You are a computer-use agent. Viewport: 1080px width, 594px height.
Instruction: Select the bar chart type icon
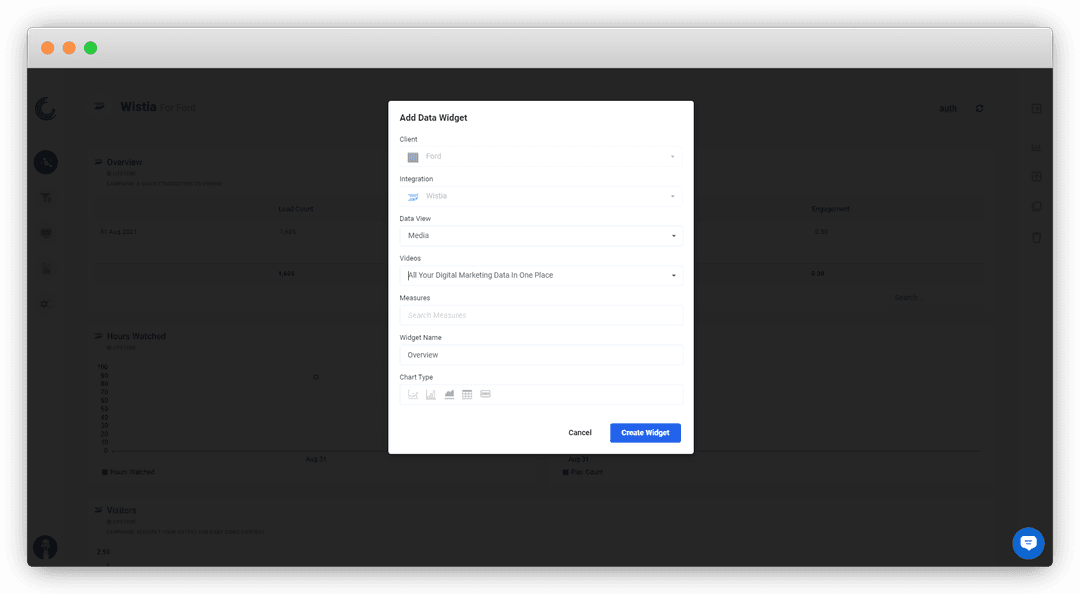coord(430,394)
